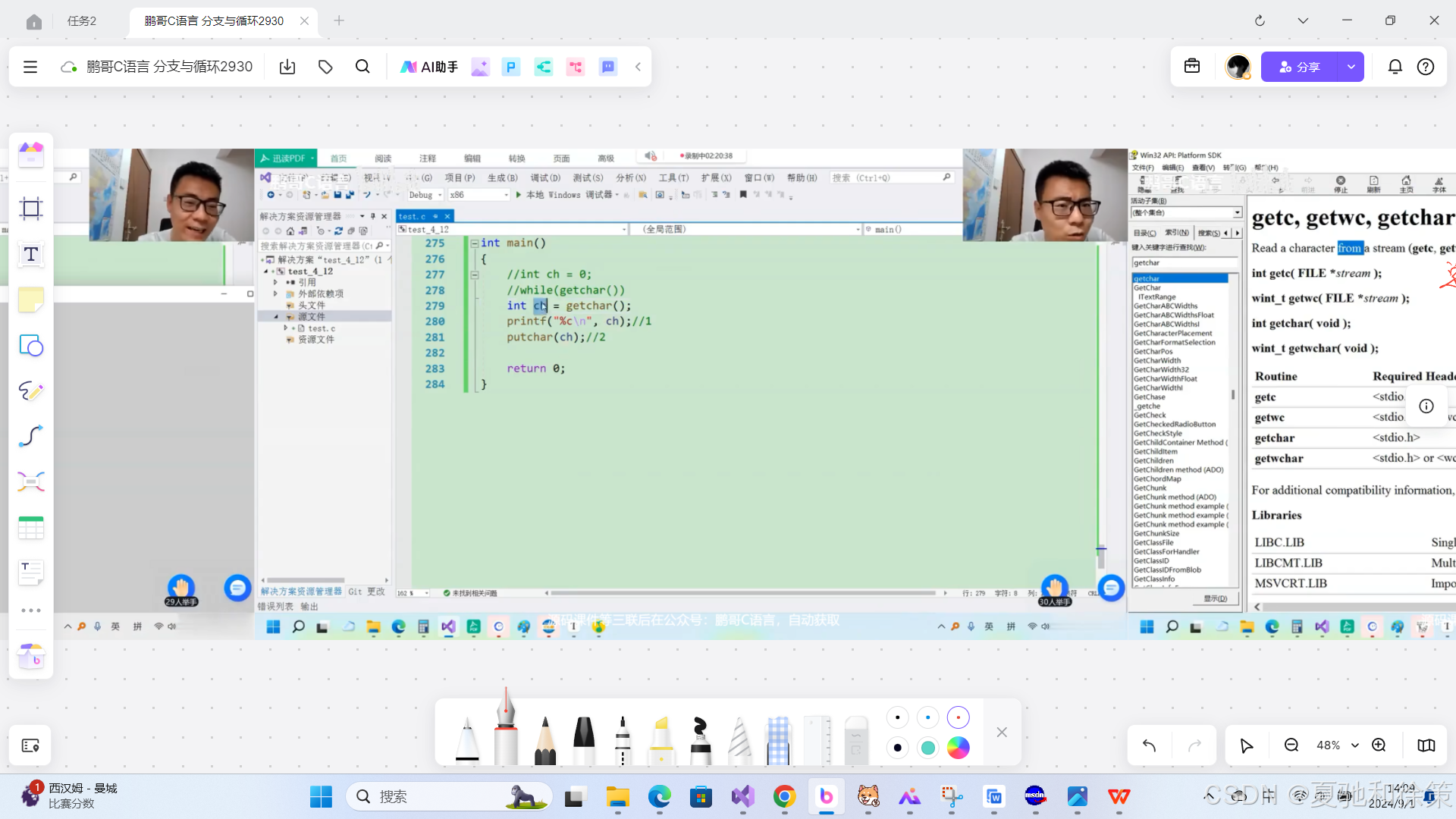Collapse the top toolbar with chevron
1456x819 pixels.
tap(639, 67)
